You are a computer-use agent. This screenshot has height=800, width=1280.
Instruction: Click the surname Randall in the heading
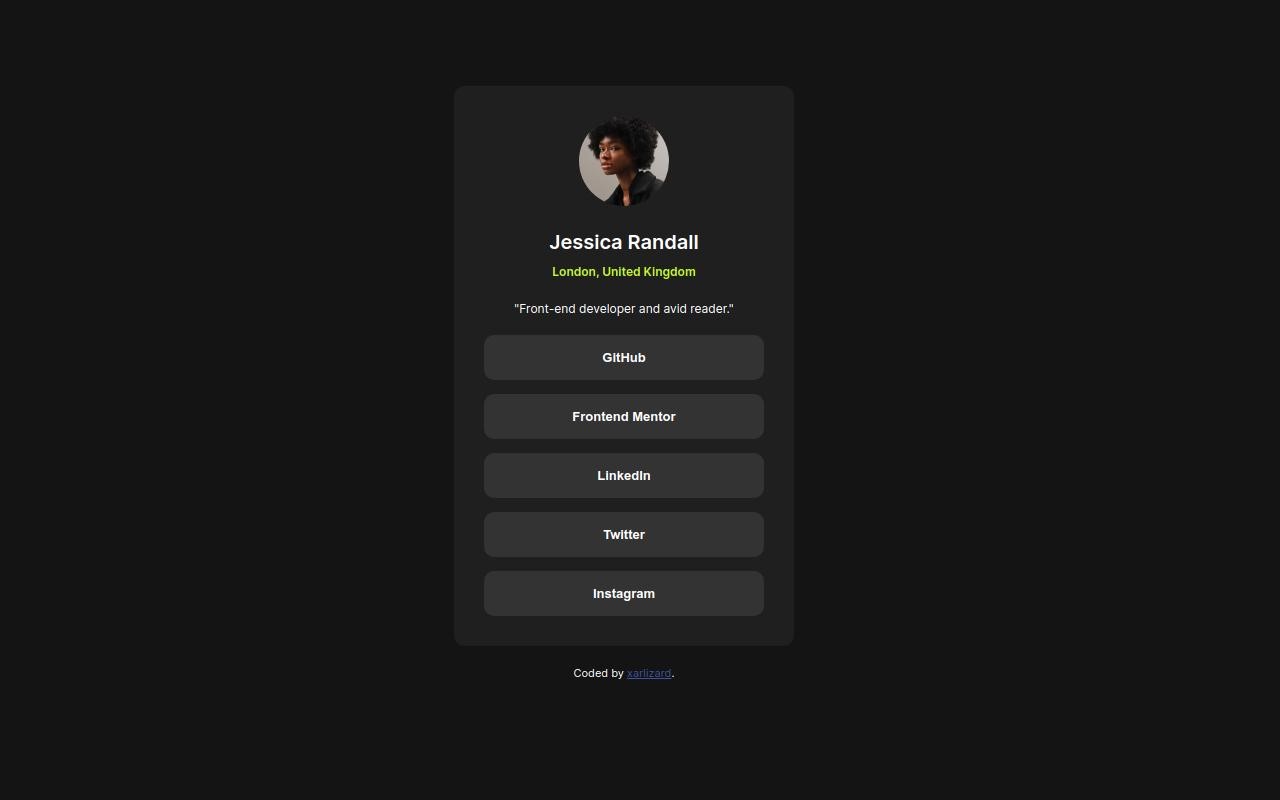coord(663,242)
